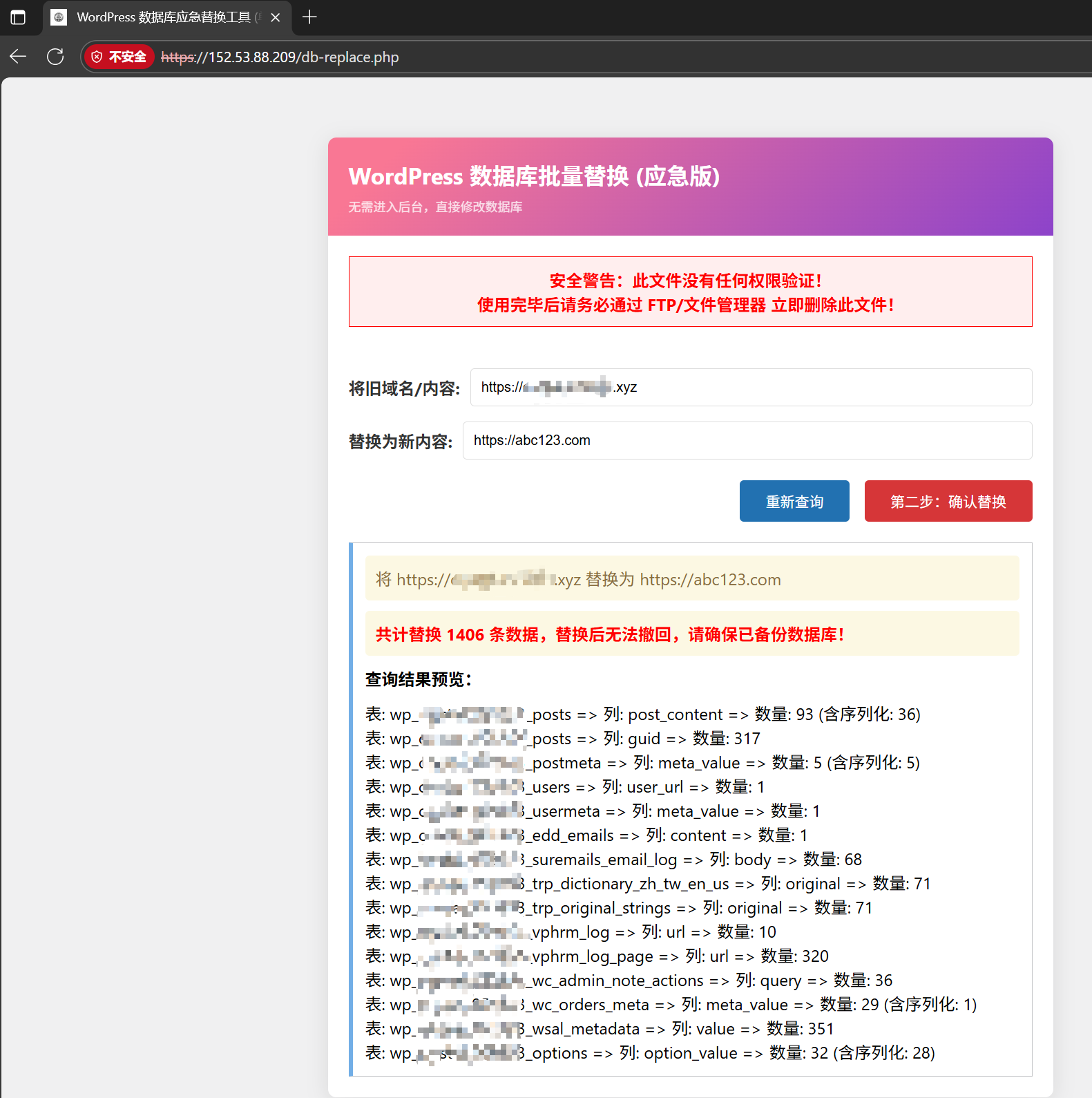This screenshot has width=1092, height=1098.
Task: Select the guid 数量: 317 row
Action: click(563, 739)
